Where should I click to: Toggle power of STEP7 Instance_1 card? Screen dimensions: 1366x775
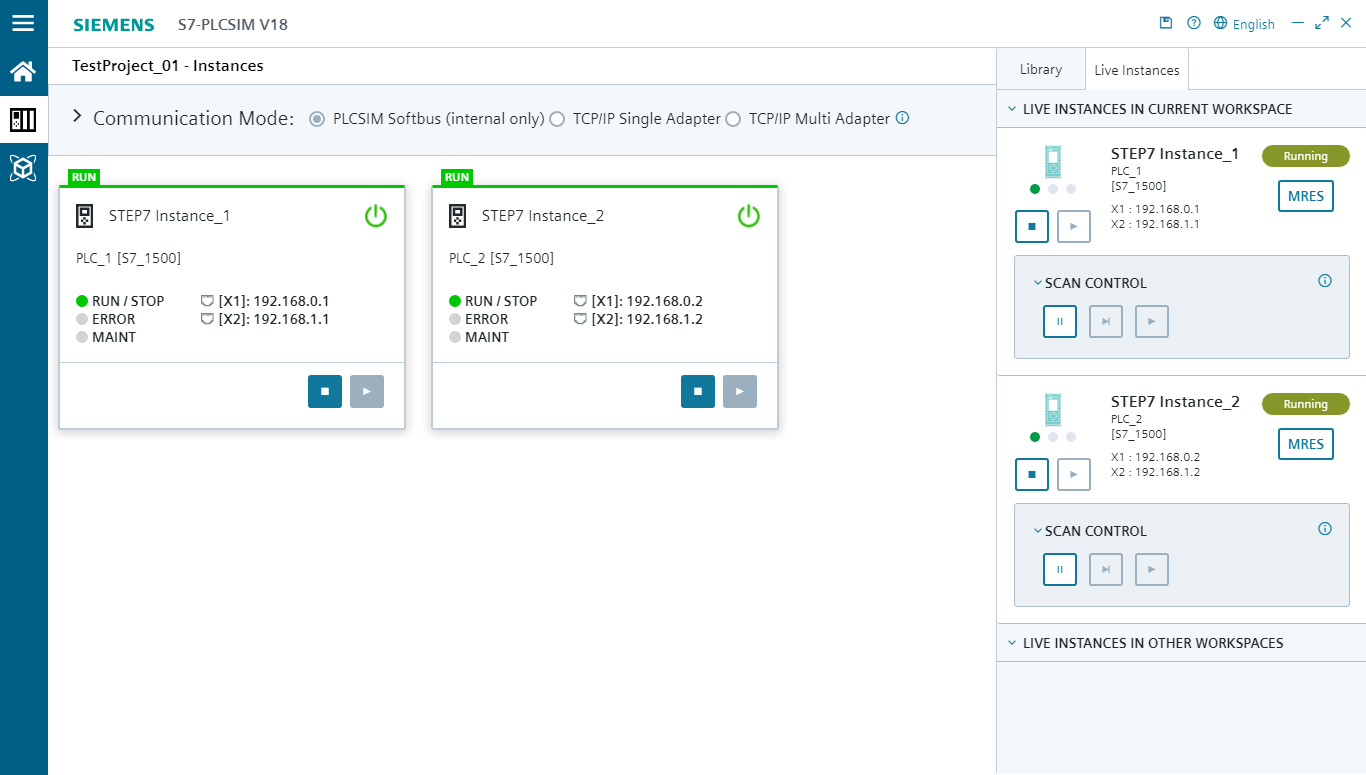tap(375, 215)
